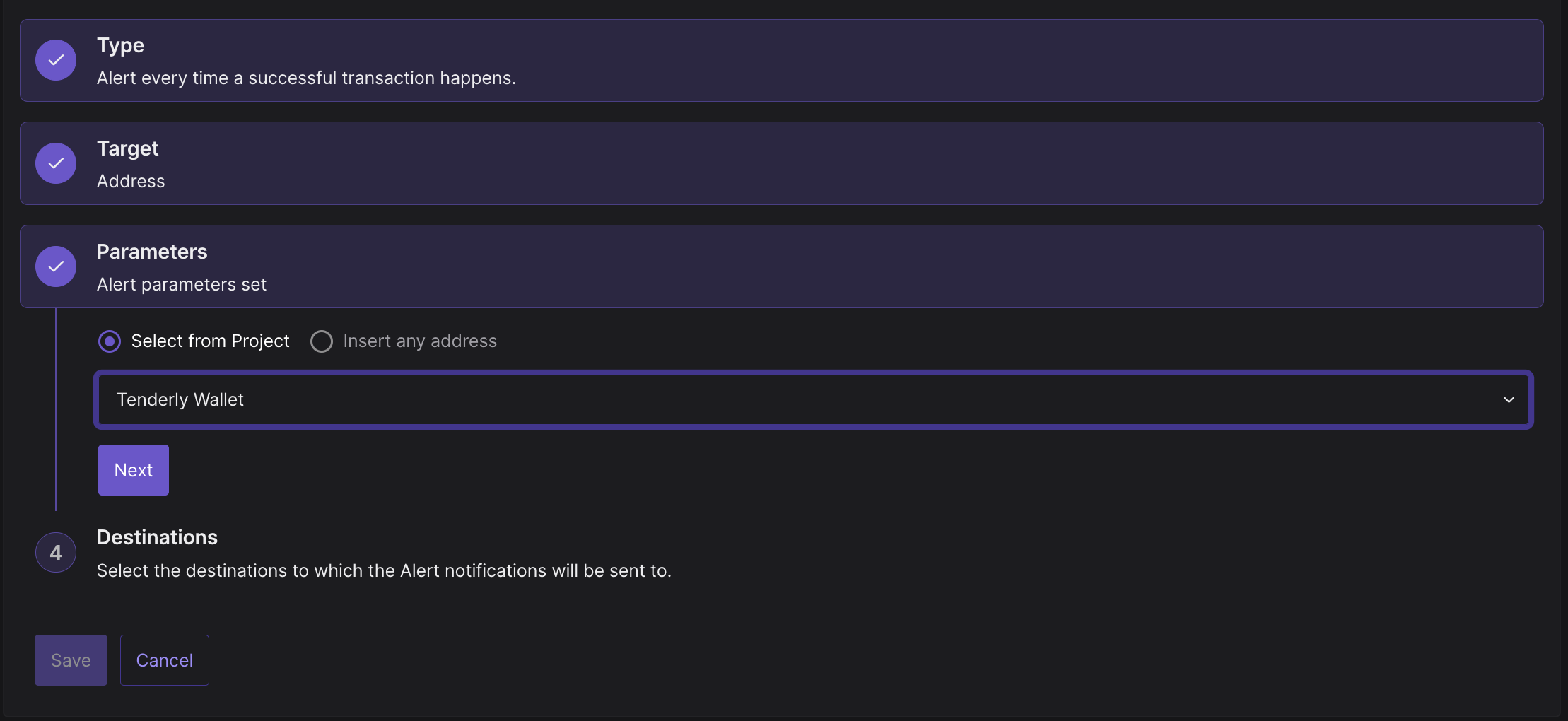1568x721 pixels.
Task: Expand the Target Address section
Action: [781, 163]
